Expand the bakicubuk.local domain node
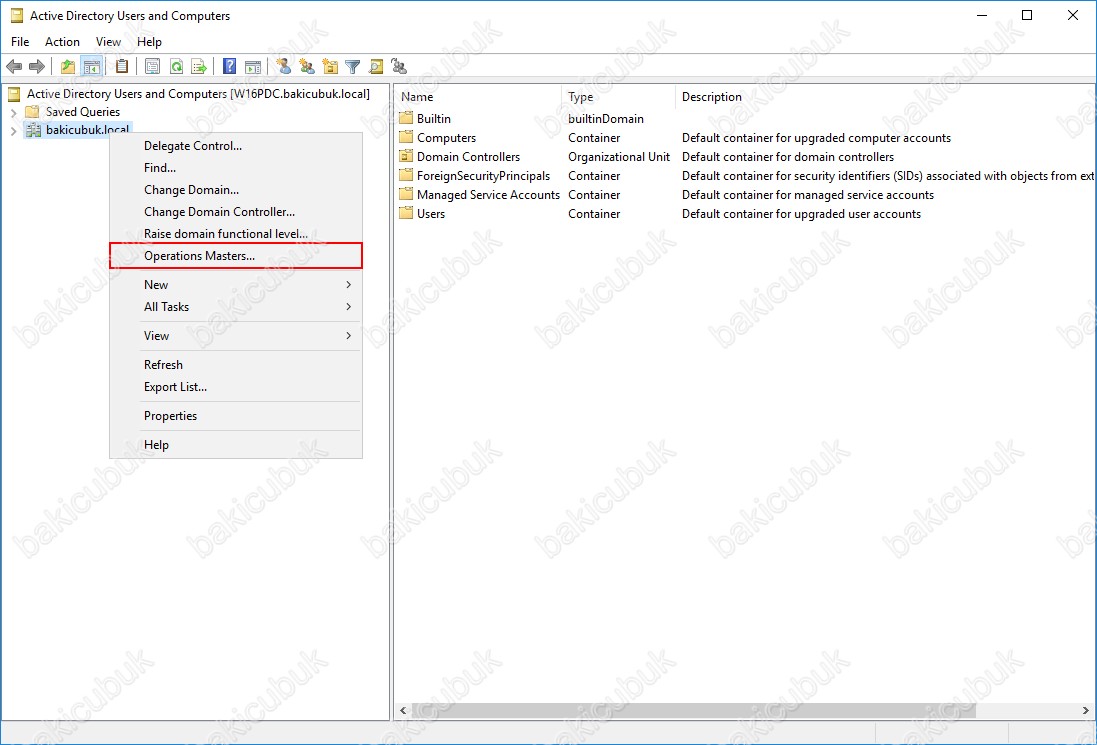The image size is (1097, 745). 13,131
